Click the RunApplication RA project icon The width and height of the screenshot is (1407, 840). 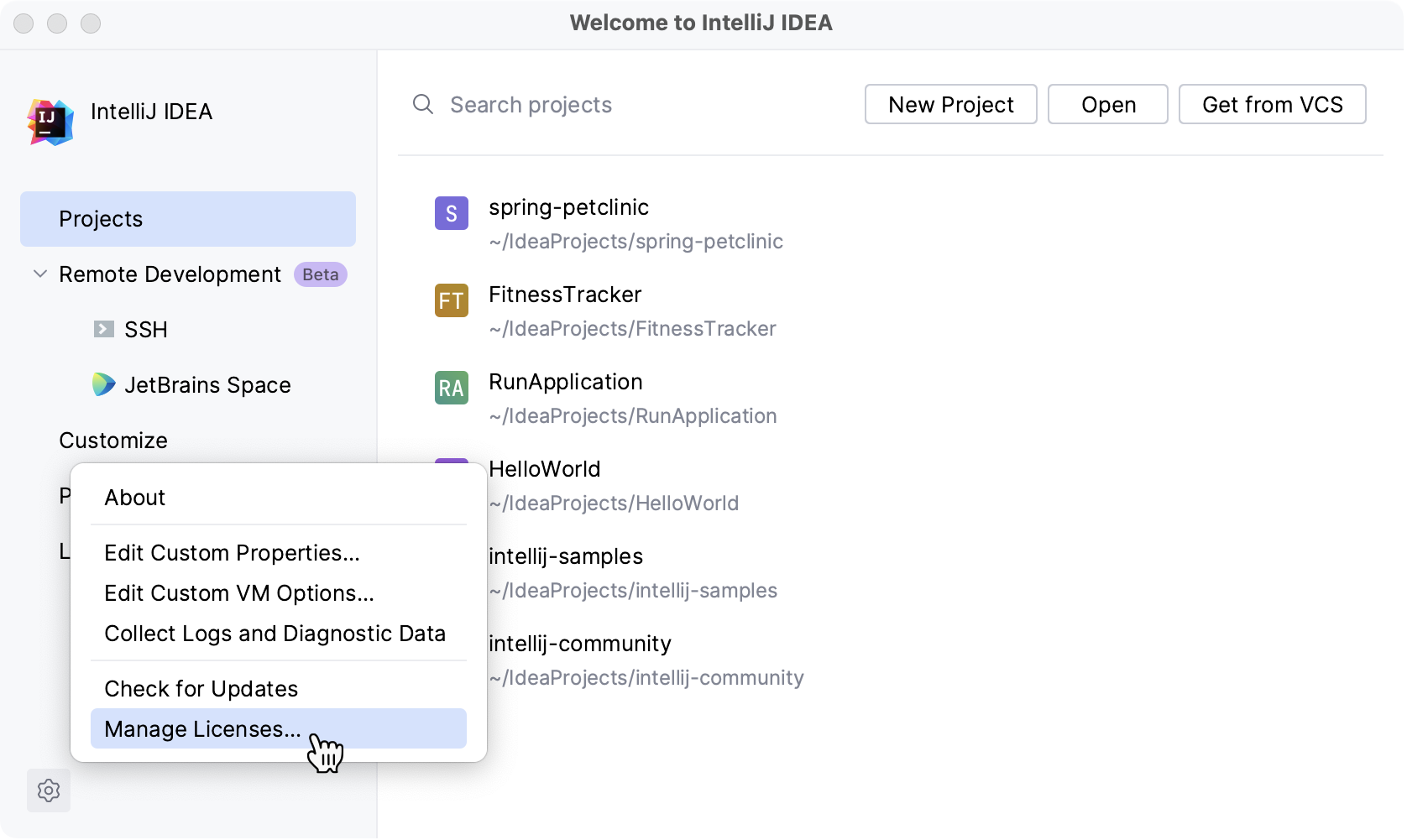pyautogui.click(x=451, y=388)
